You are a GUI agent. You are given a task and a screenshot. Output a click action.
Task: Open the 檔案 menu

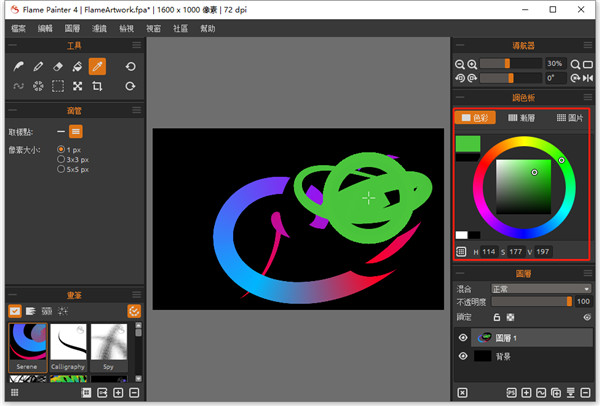[17, 30]
